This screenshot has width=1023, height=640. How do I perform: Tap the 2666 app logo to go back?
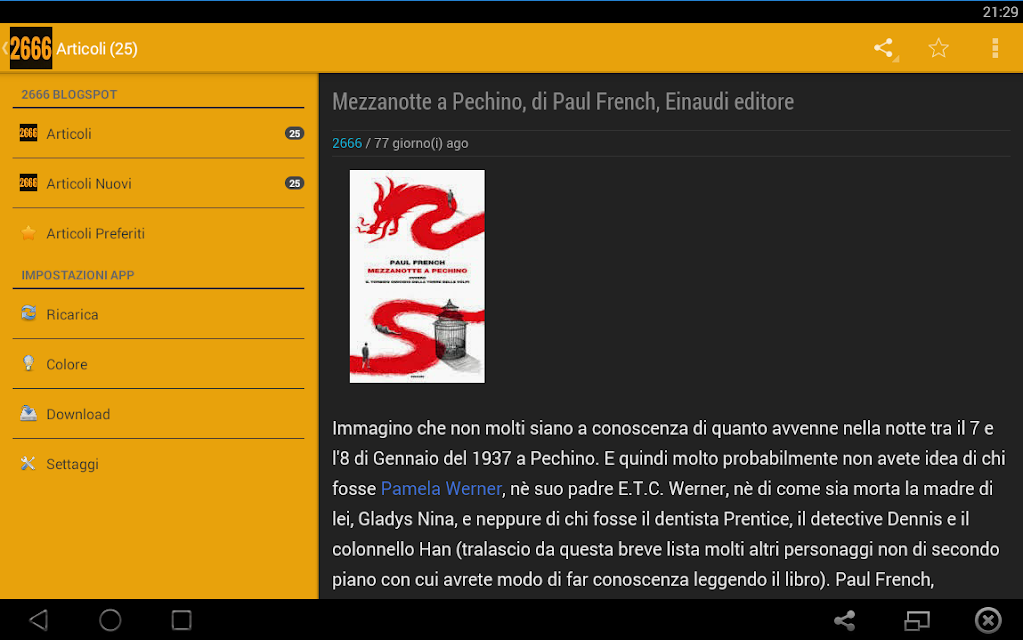31,48
